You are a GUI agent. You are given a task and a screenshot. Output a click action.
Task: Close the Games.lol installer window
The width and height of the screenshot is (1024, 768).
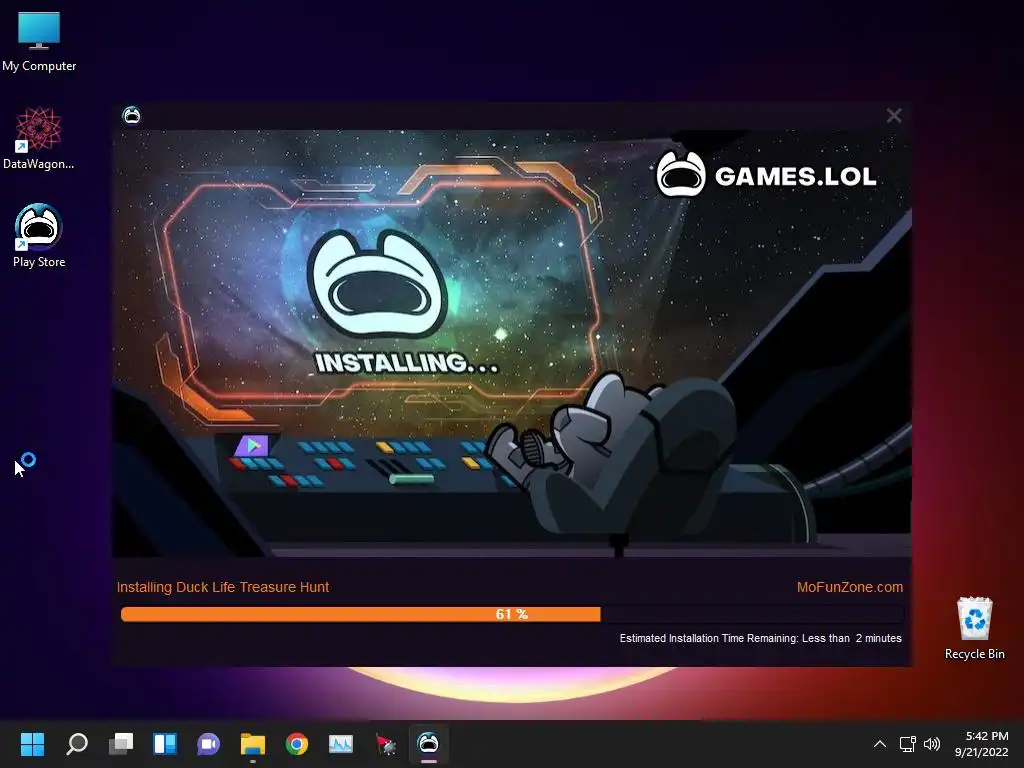pos(894,116)
